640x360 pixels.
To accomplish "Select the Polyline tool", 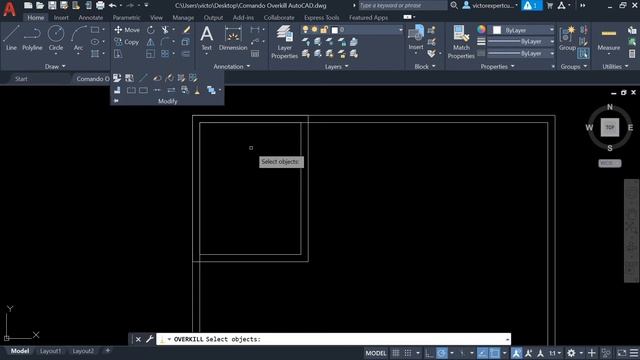I will point(32,38).
